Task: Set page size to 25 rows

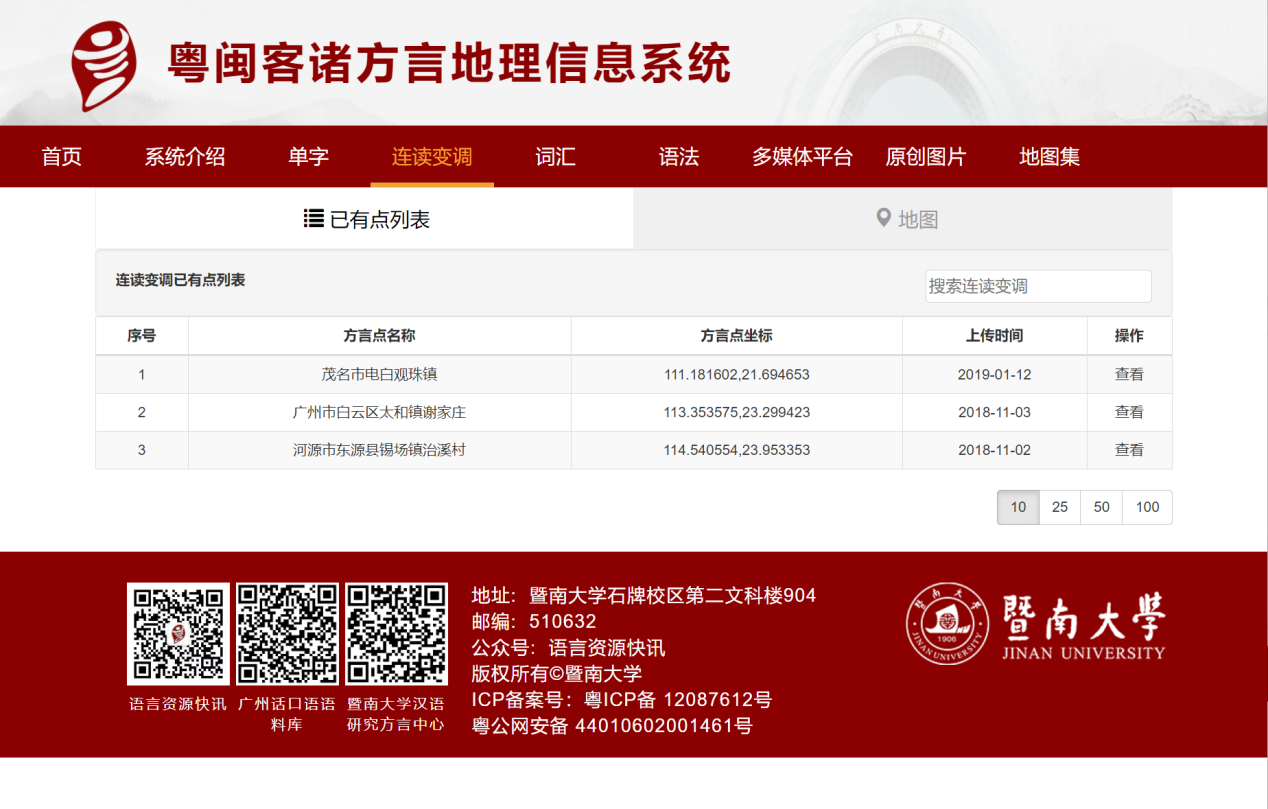Action: pyautogui.click(x=1060, y=507)
